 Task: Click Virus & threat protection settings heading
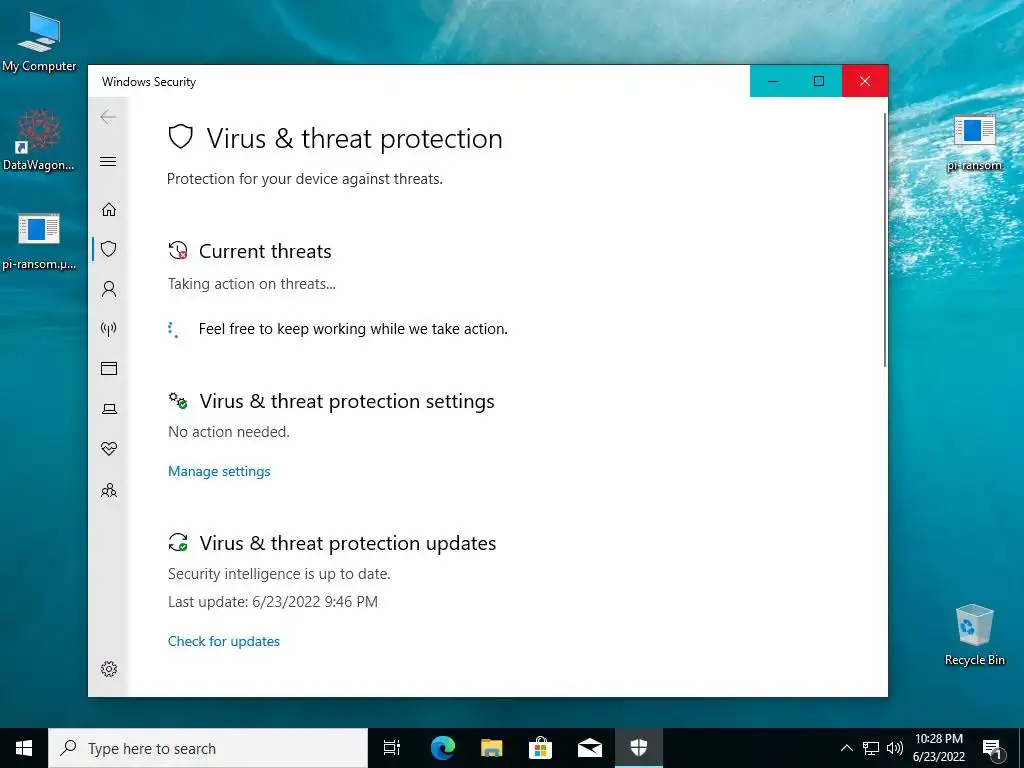[x=347, y=401]
